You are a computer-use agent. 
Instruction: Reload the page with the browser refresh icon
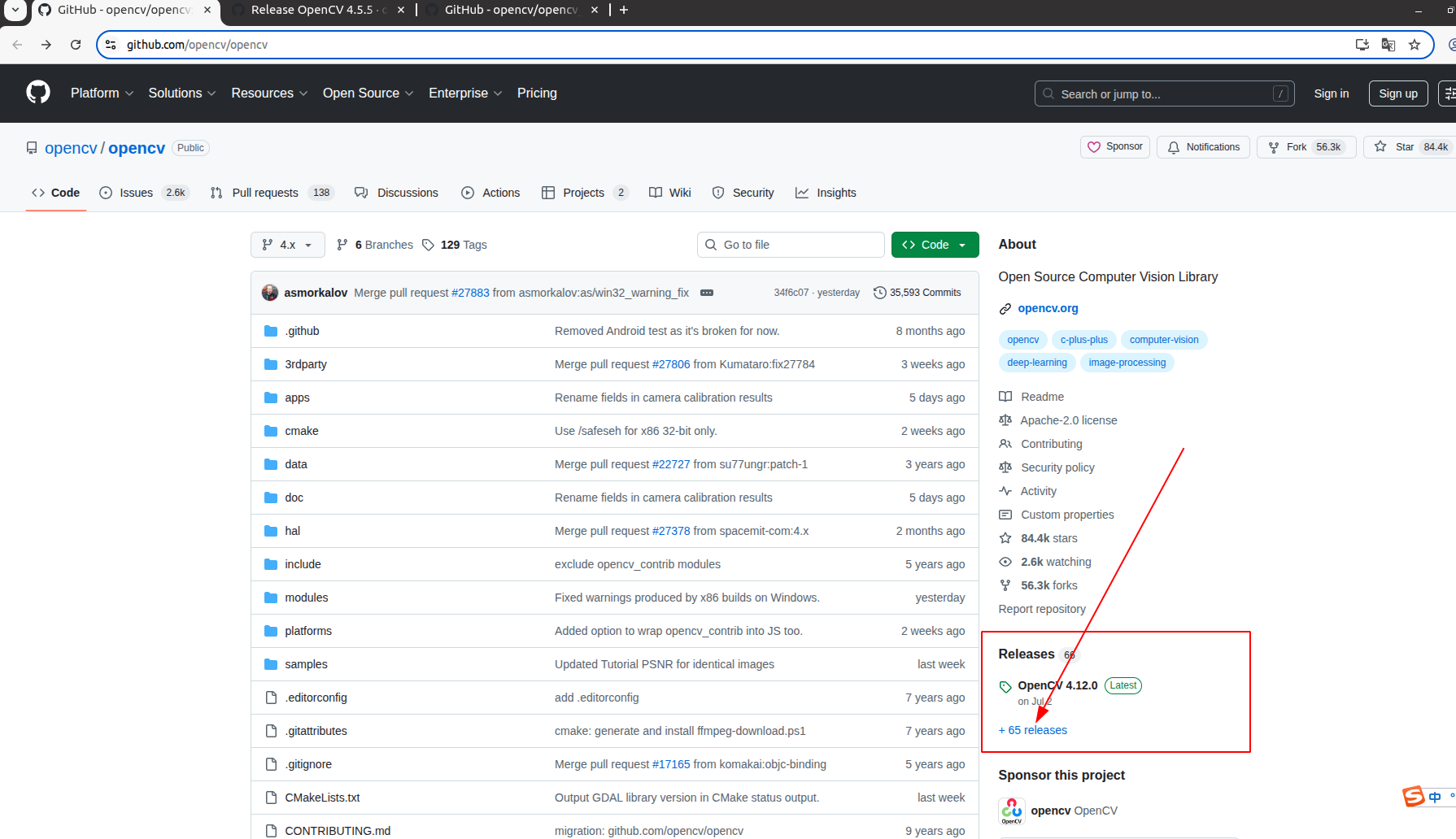76,45
